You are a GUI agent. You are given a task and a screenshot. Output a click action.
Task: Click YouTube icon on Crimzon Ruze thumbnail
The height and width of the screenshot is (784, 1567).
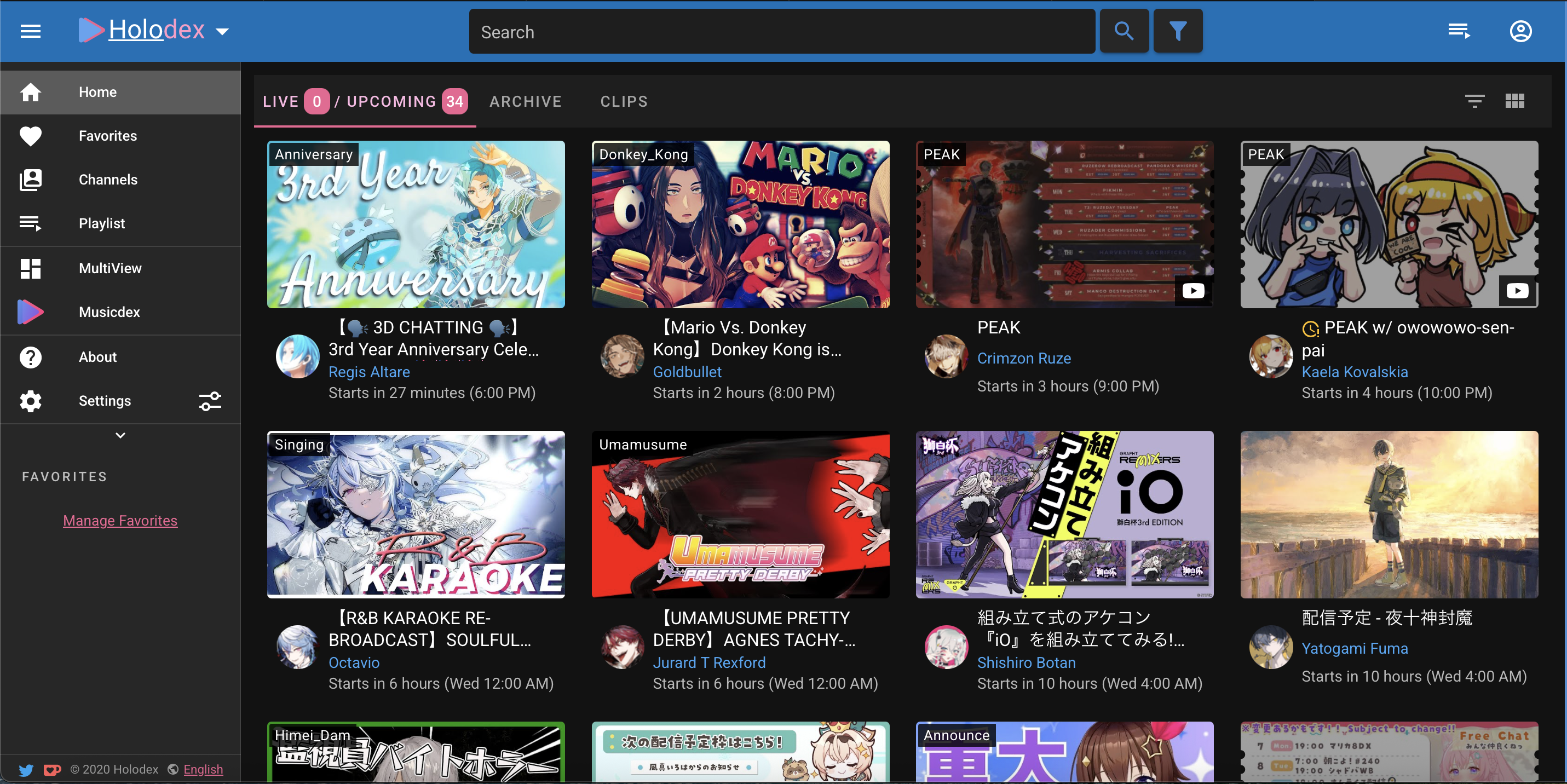[1193, 291]
